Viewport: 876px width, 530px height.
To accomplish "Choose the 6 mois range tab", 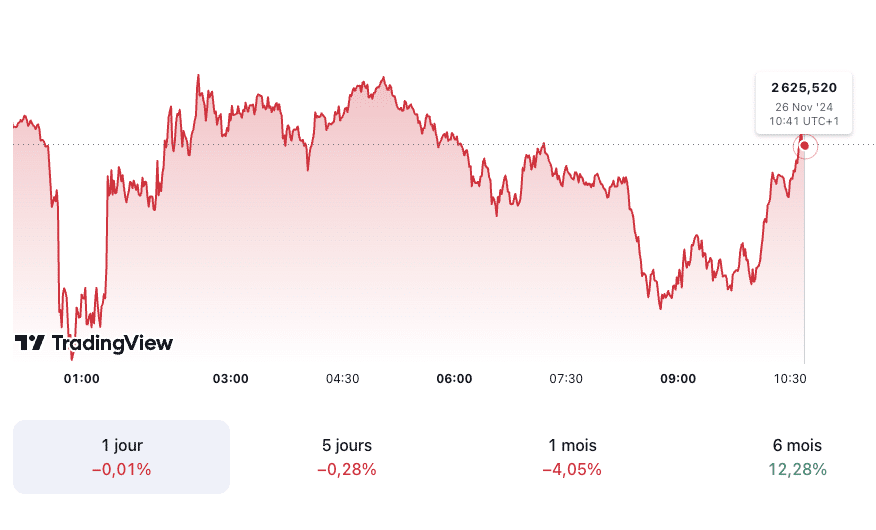I will tap(797, 457).
